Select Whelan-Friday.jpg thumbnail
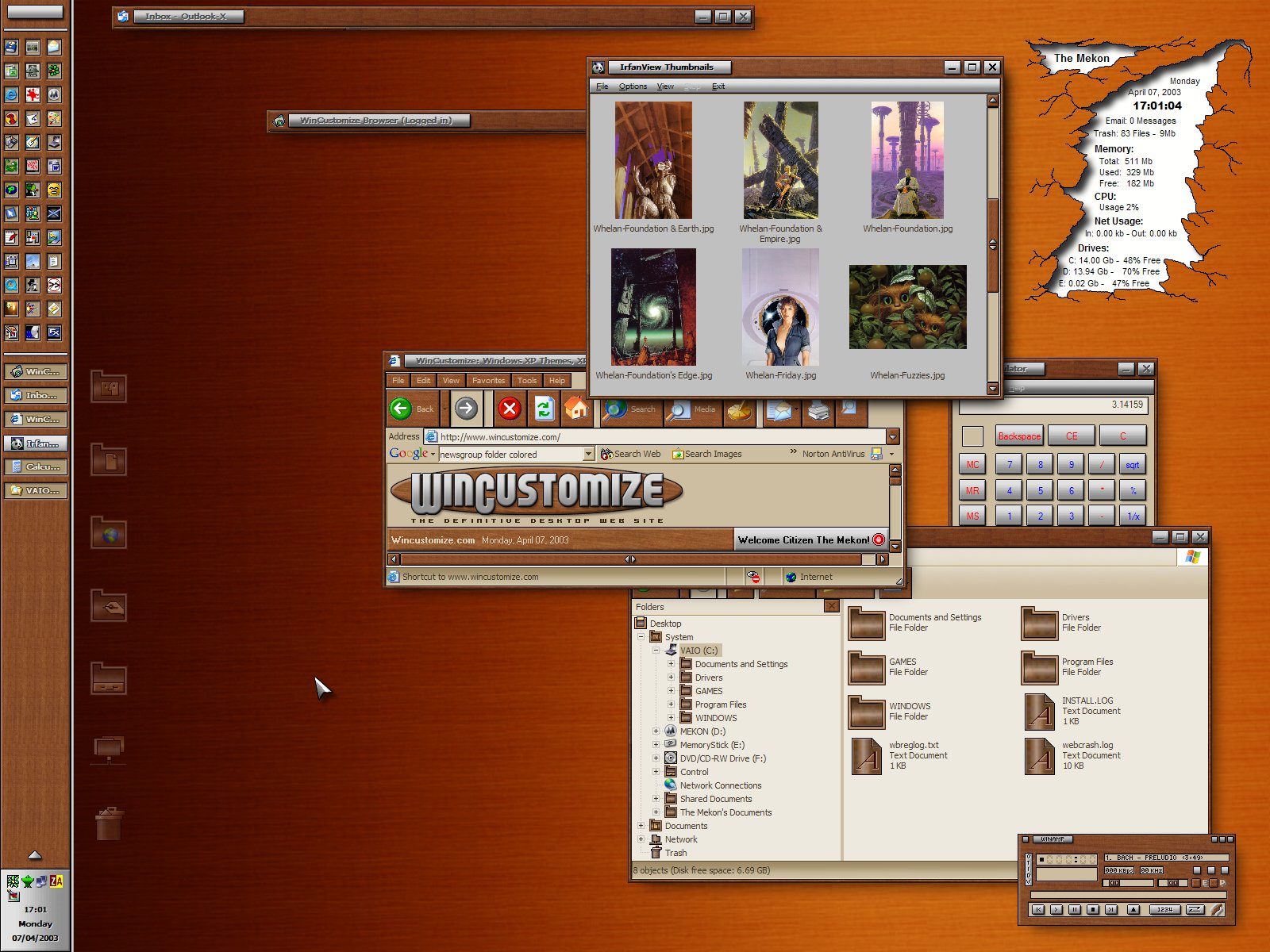Screen dimensions: 1270x952 pos(780,308)
